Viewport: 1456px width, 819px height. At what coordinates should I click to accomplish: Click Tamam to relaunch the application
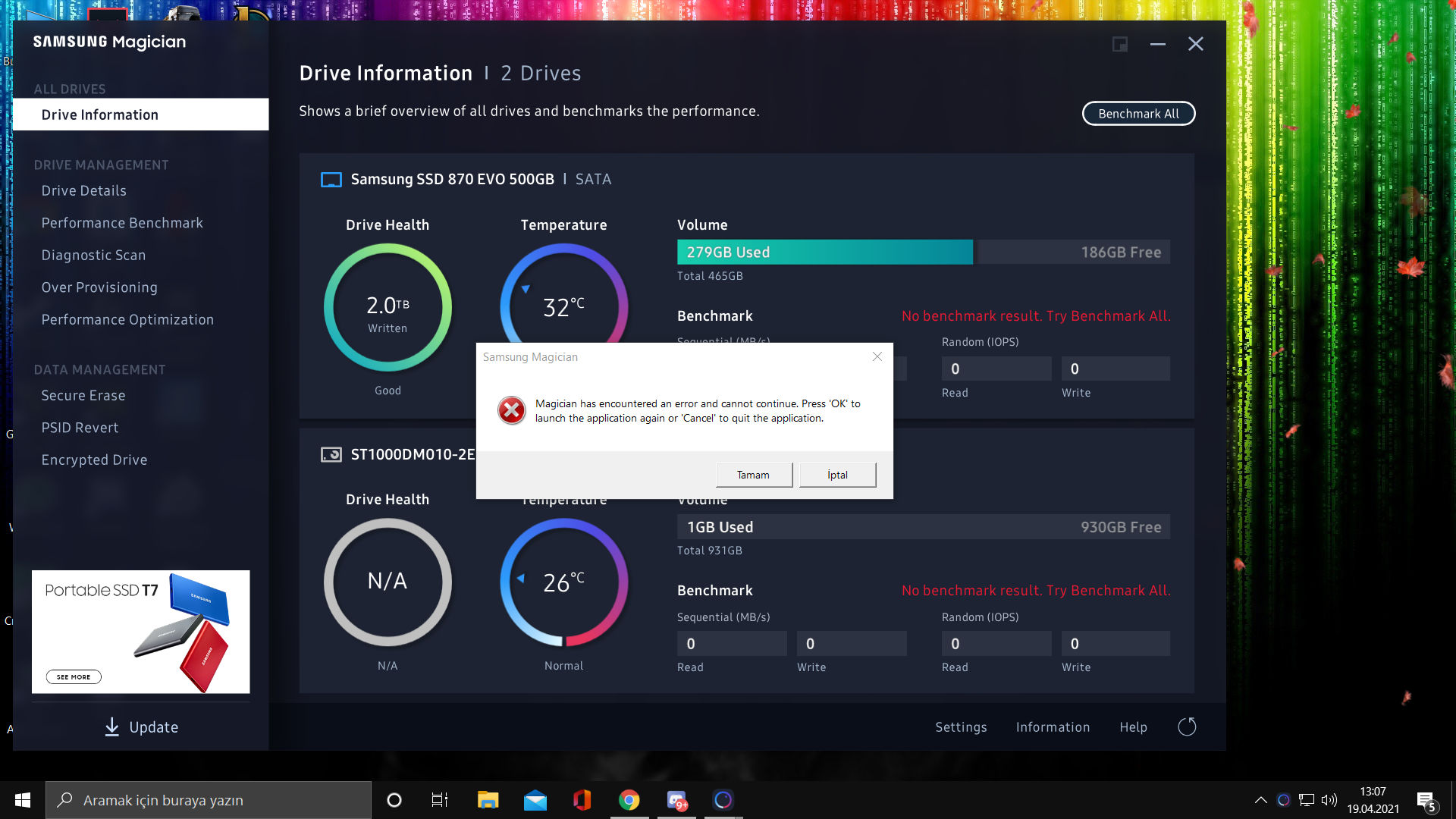(754, 475)
